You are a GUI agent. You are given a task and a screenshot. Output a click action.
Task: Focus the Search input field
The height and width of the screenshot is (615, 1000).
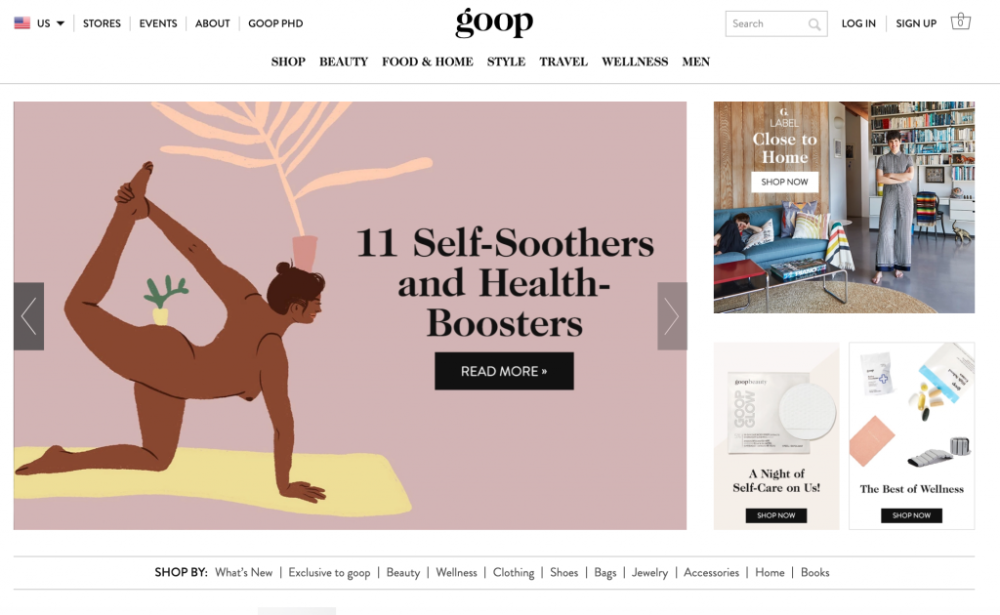[767, 24]
